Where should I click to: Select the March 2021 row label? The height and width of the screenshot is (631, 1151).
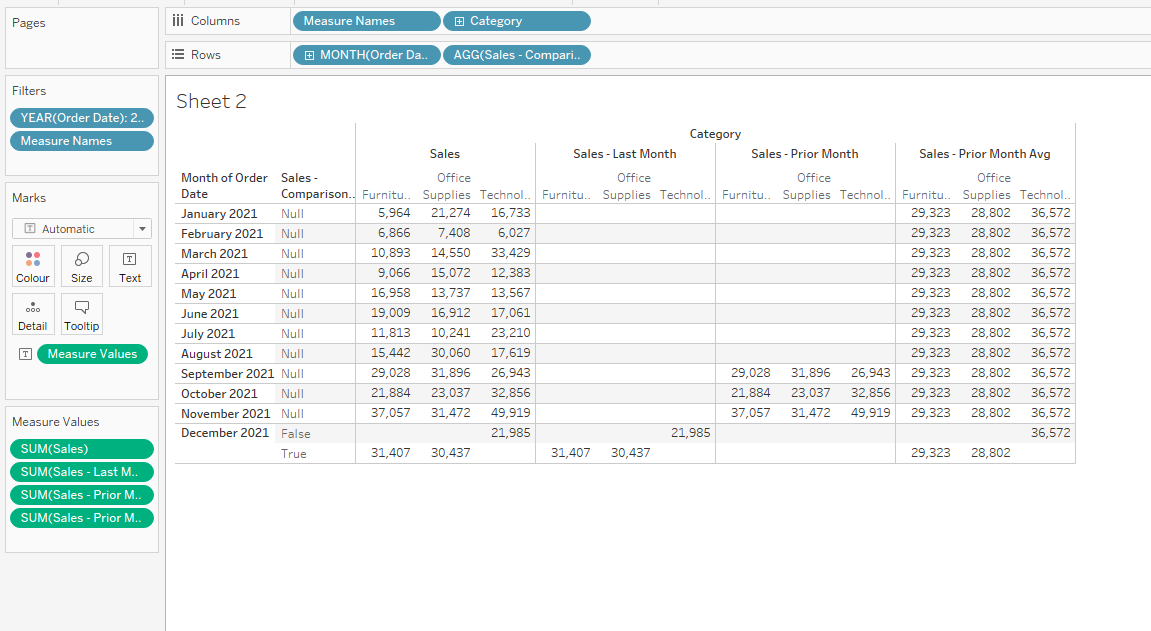click(214, 253)
